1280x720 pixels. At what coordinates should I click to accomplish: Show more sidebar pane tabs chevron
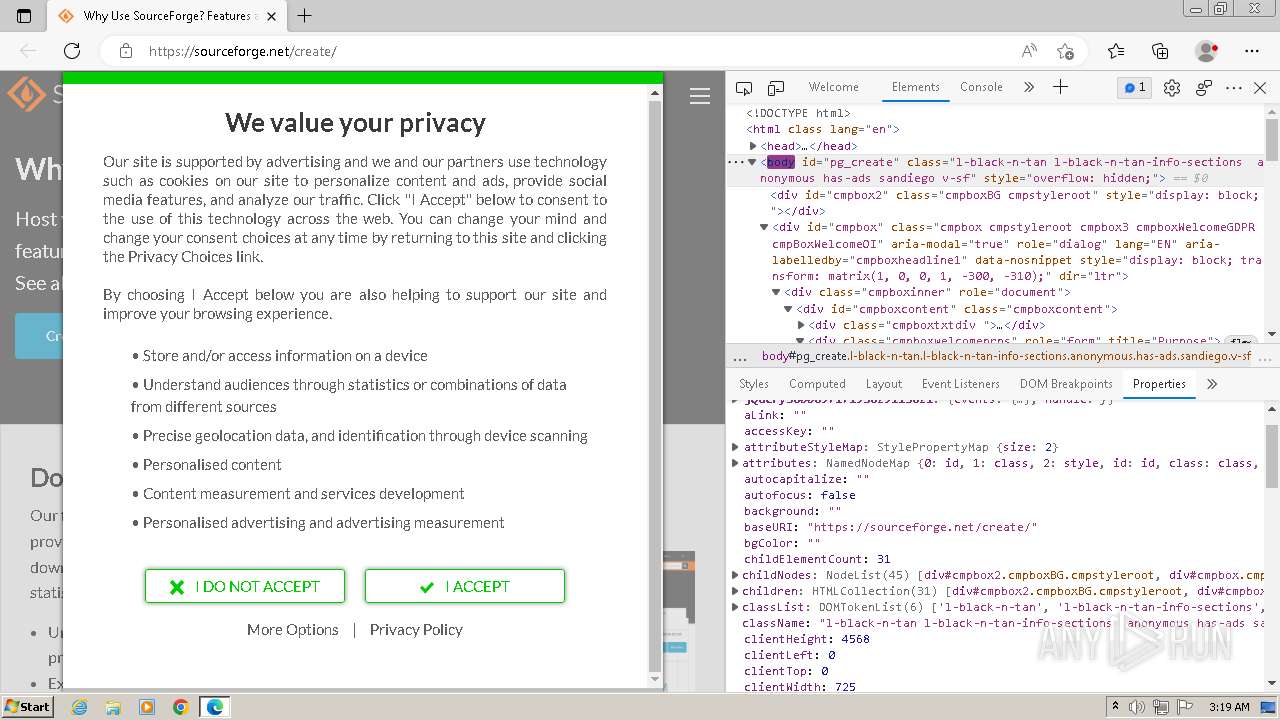(1212, 384)
